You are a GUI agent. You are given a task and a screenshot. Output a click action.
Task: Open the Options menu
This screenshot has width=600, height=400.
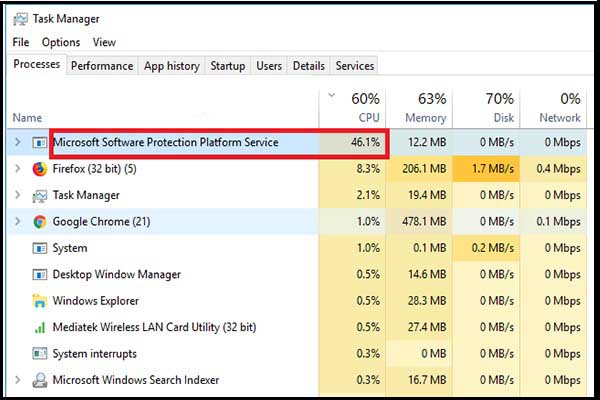point(61,43)
